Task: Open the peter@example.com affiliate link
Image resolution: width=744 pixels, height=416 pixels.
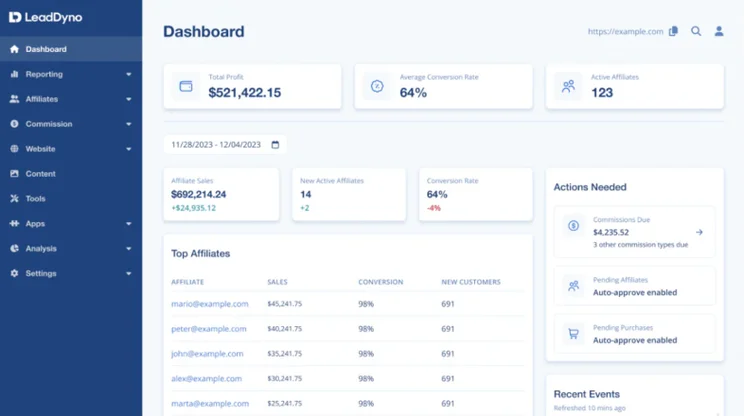Action: click(209, 329)
